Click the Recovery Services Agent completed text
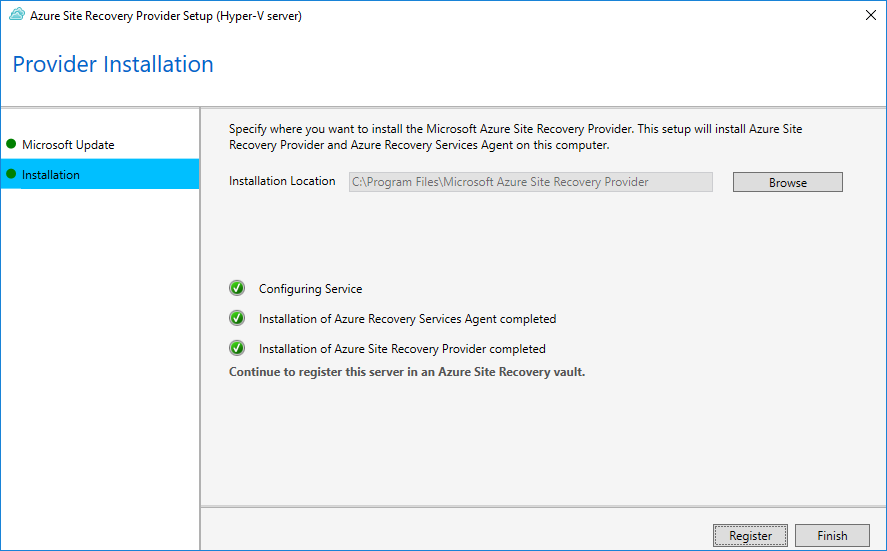Viewport: 887px width, 551px height. [x=407, y=318]
